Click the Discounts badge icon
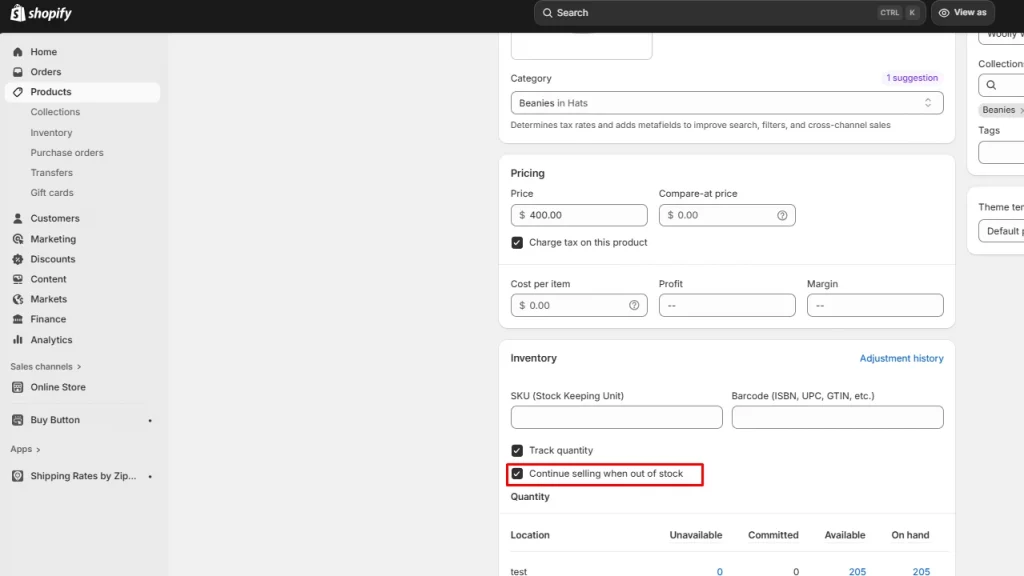This screenshot has height=576, width=1024. pyautogui.click(x=18, y=259)
